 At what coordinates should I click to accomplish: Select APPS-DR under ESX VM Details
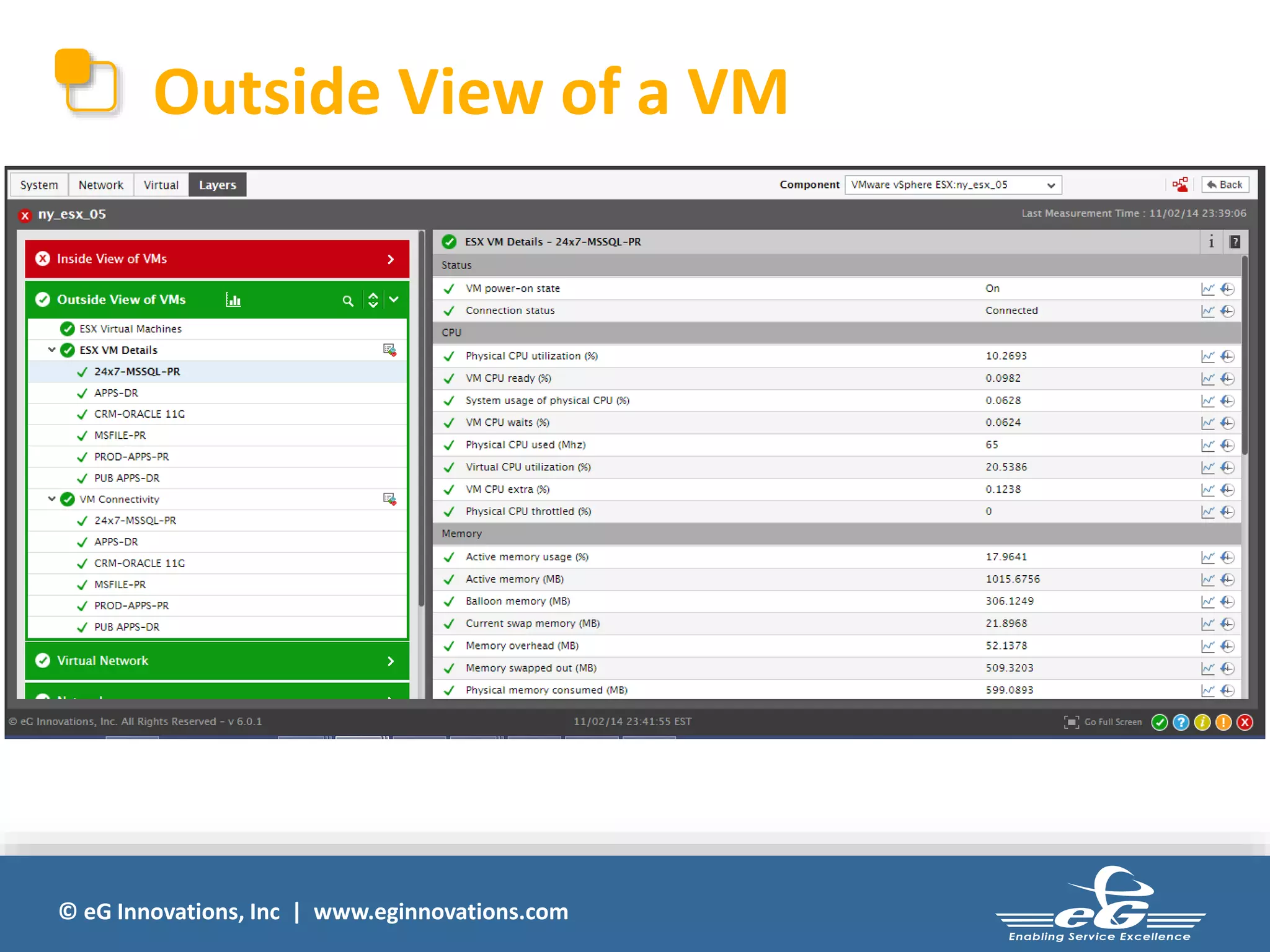[116, 393]
